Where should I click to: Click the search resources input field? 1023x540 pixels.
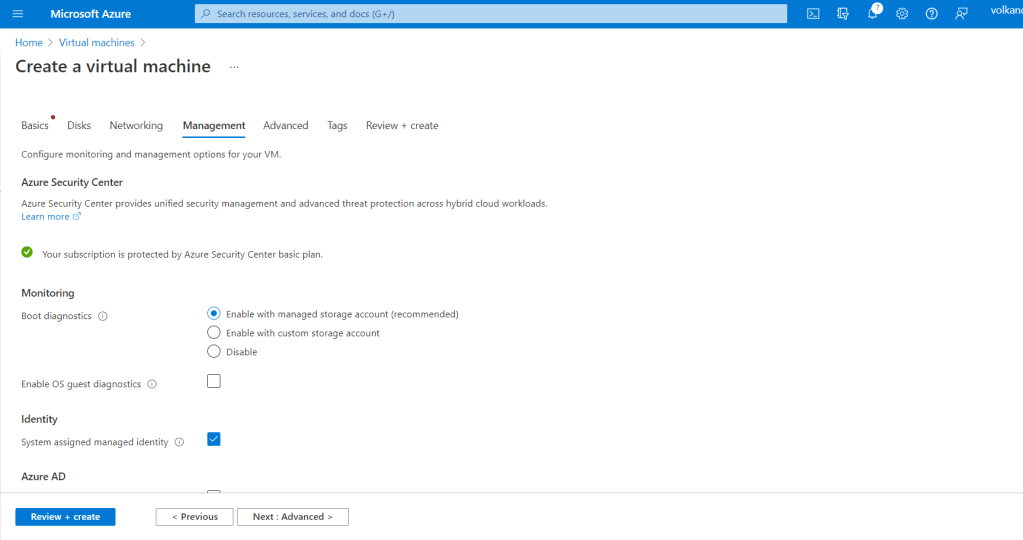click(490, 14)
